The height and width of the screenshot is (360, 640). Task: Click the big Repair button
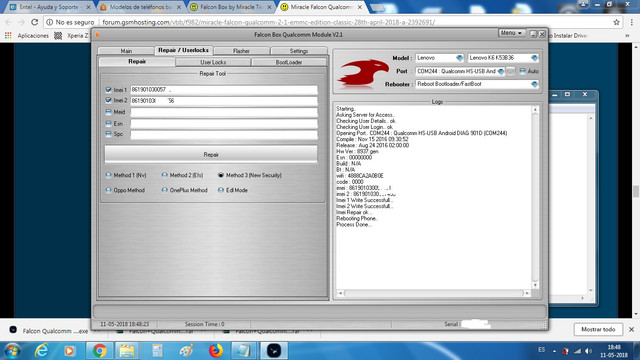211,155
